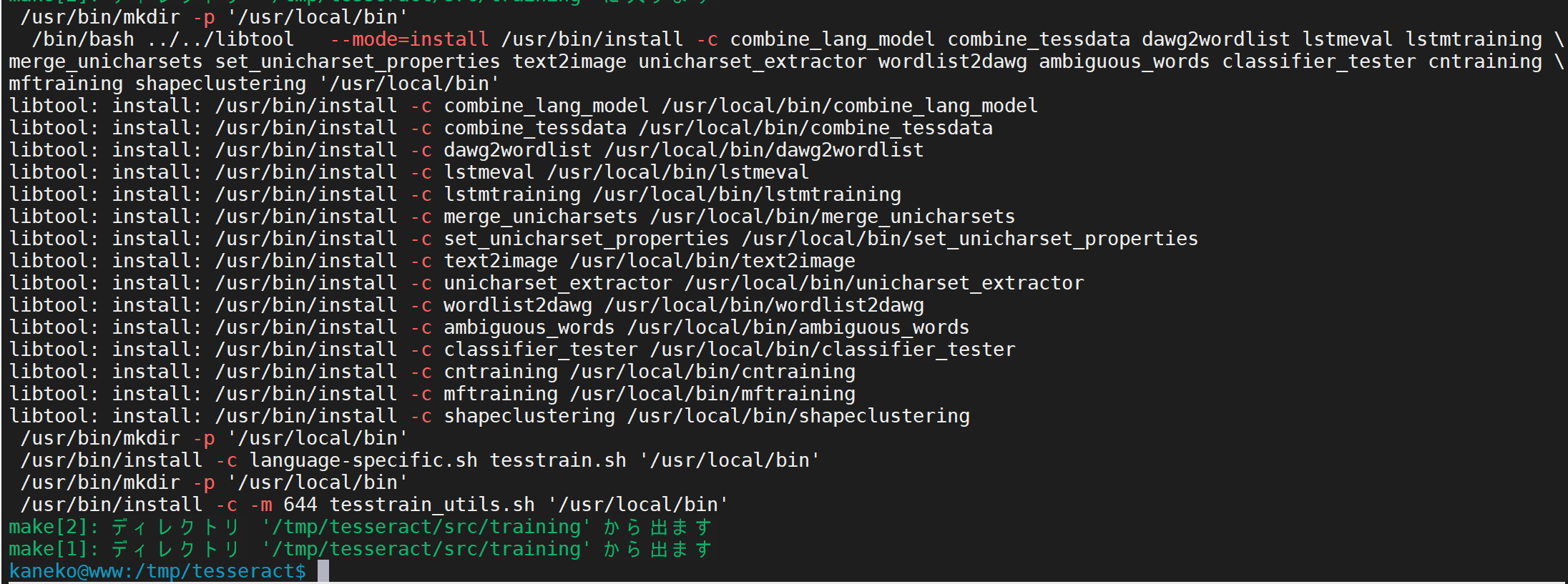This screenshot has height=584, width=1568.
Task: Click the '/usr/local/bin/combine_tessdata' destination path
Action: (x=815, y=128)
